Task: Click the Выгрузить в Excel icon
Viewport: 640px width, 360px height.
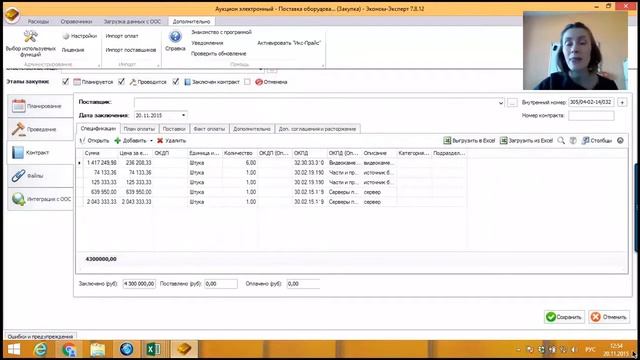Action: 447,140
